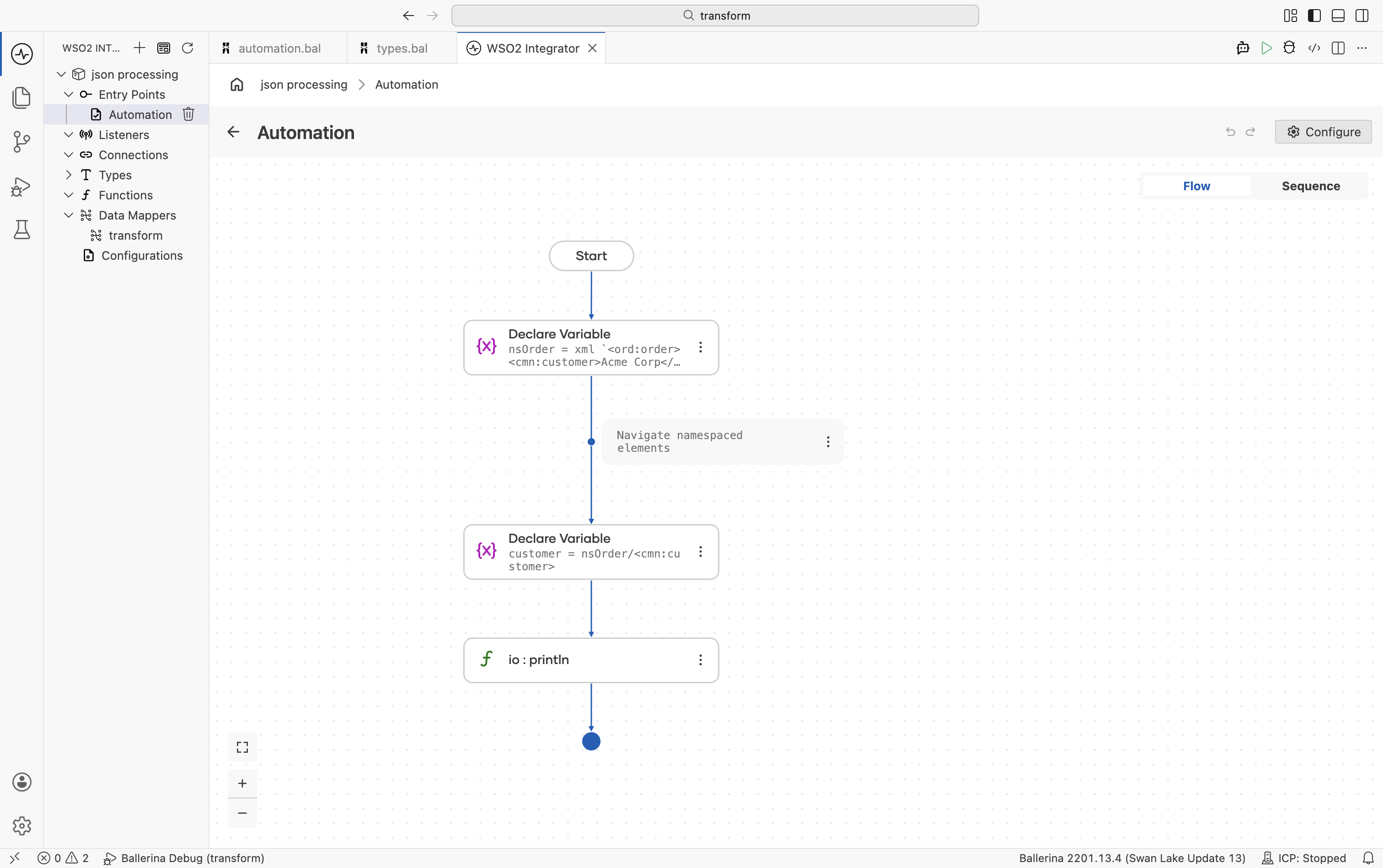Screen dimensions: 1383x868
Task: Refresh the WSO2 Integrator project tree
Action: pyautogui.click(x=188, y=48)
